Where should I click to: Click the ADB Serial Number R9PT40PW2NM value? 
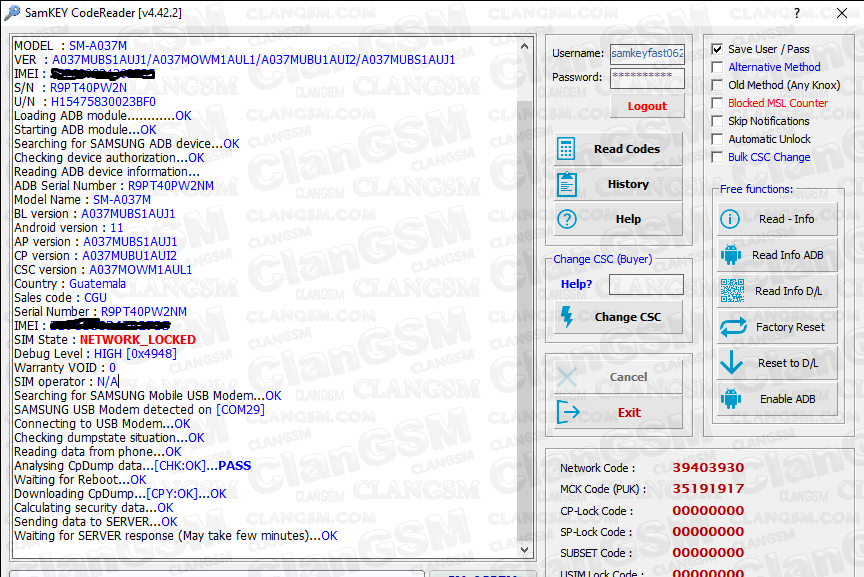(171, 186)
